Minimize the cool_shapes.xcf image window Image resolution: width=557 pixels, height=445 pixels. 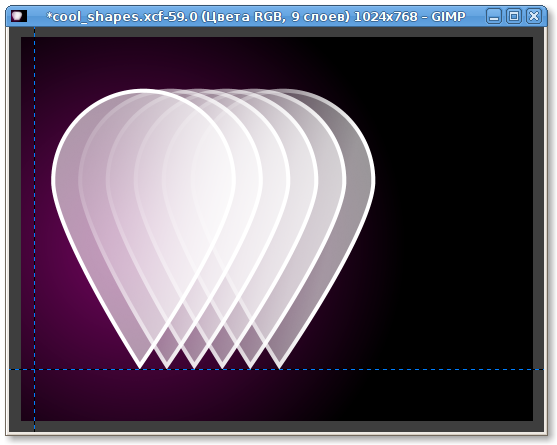[x=493, y=17]
